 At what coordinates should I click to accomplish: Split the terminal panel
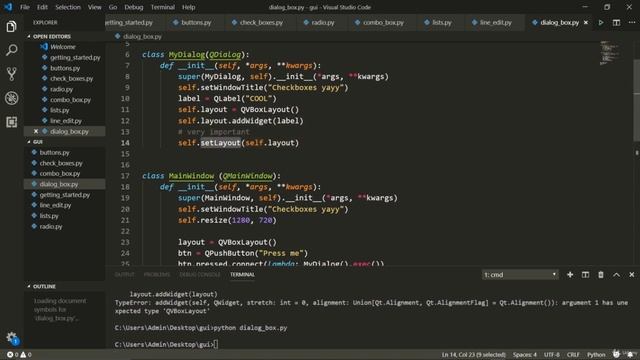pos(585,275)
